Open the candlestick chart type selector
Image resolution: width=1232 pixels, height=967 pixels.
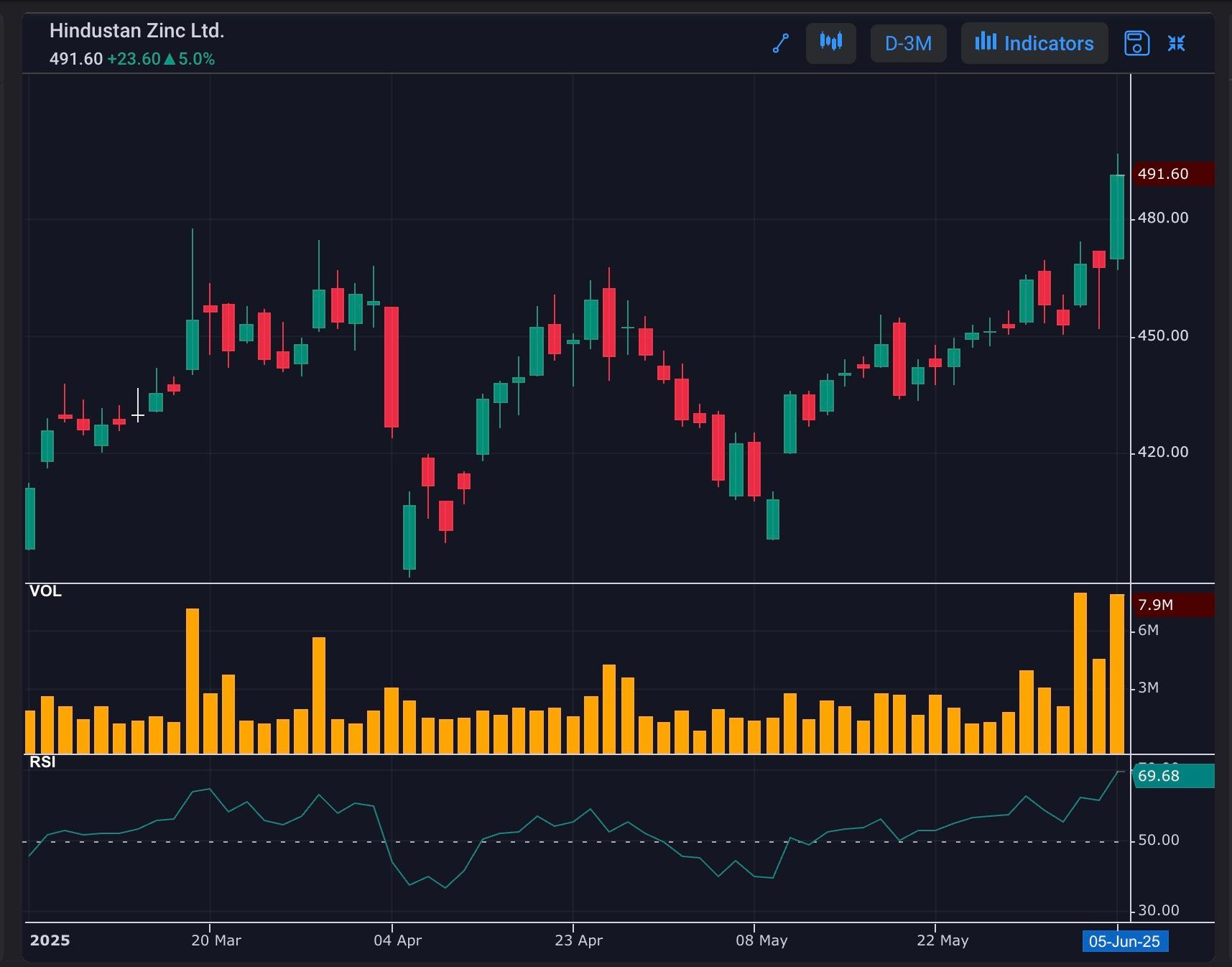(831, 43)
